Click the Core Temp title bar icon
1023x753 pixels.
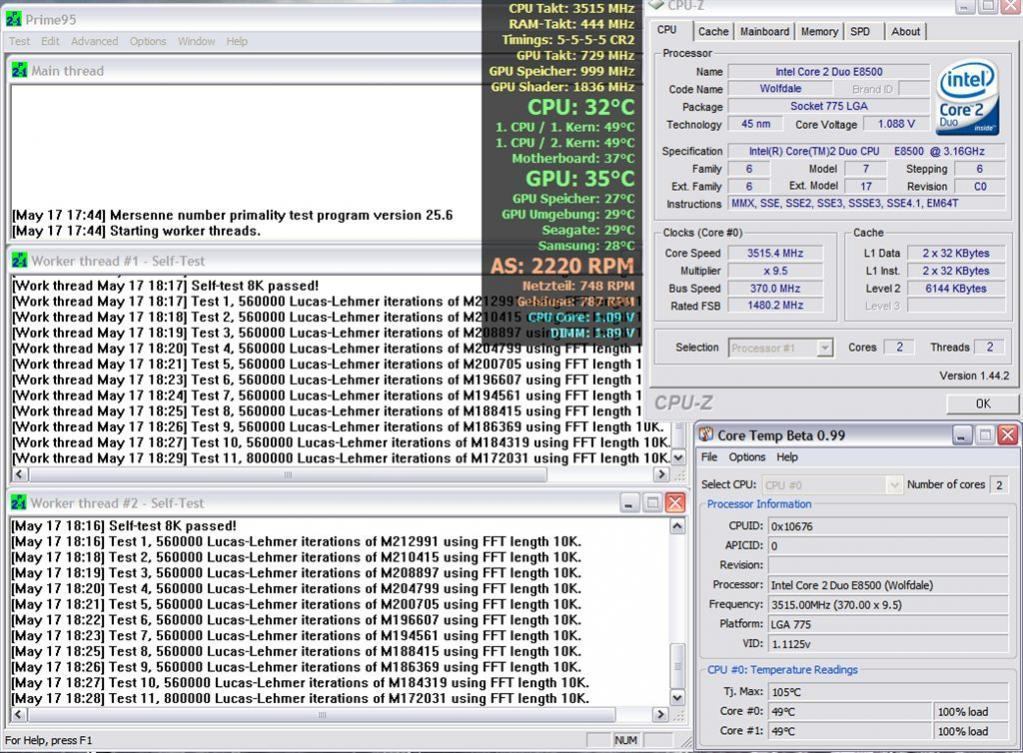(x=706, y=435)
